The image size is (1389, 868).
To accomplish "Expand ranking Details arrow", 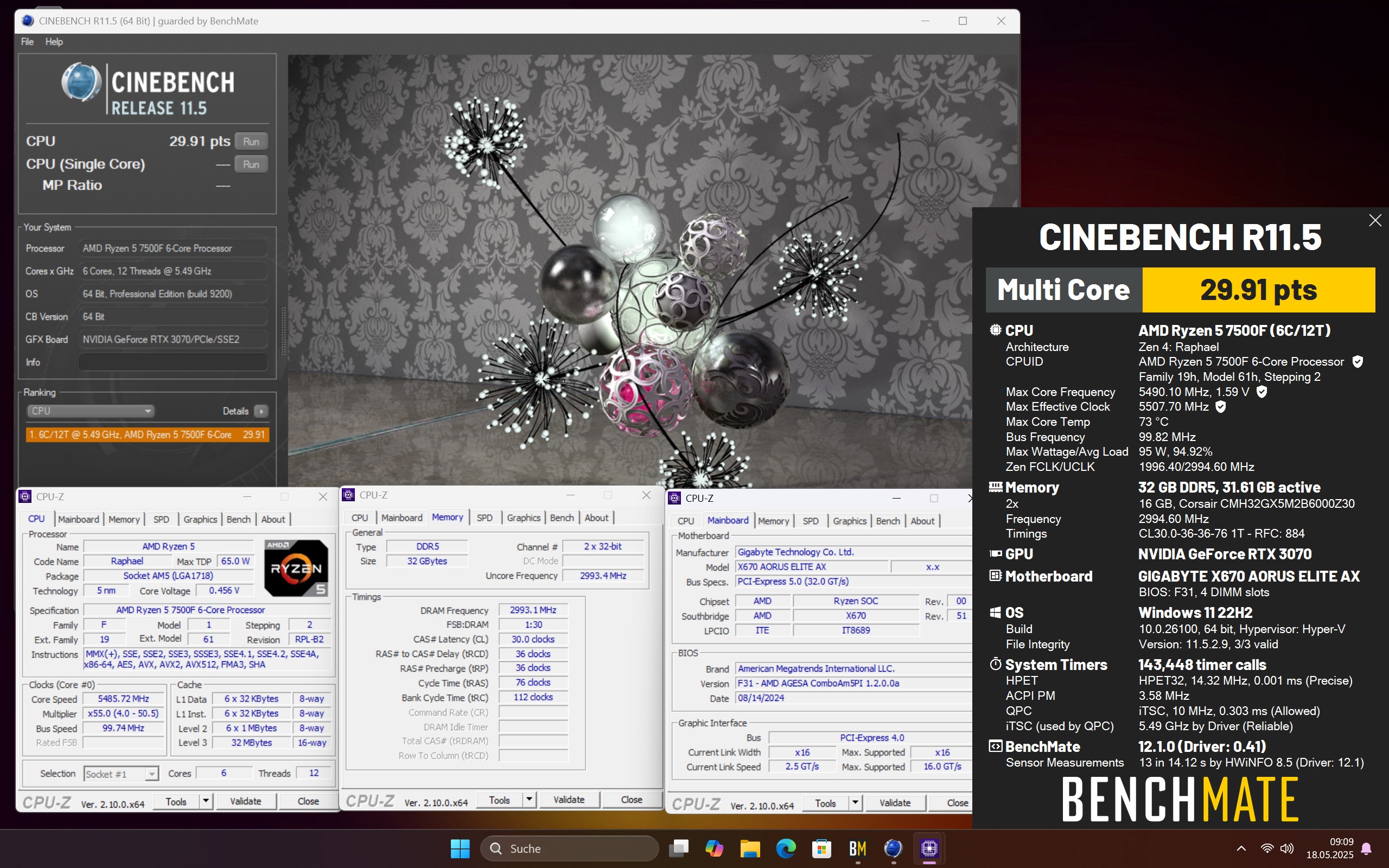I will point(261,411).
